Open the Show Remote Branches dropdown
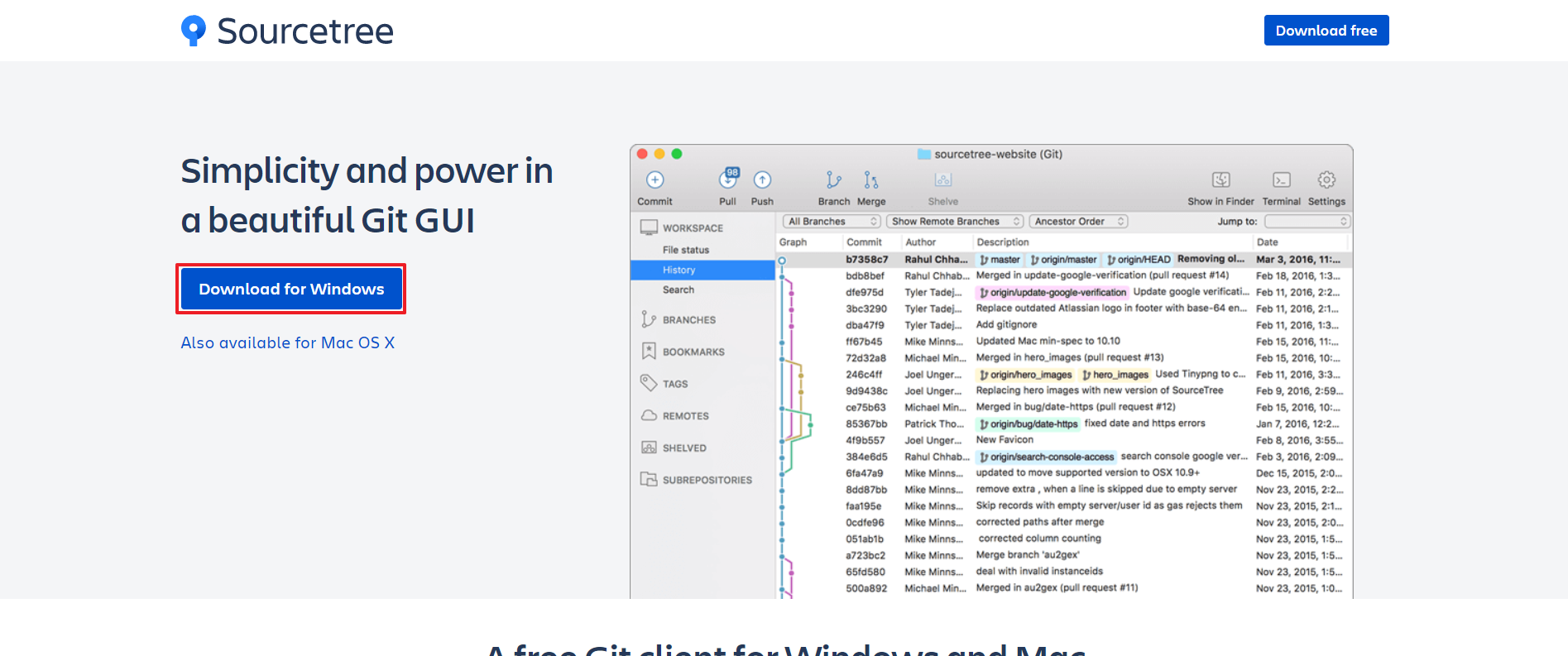Screen dimensions: 1568x656 [955, 222]
